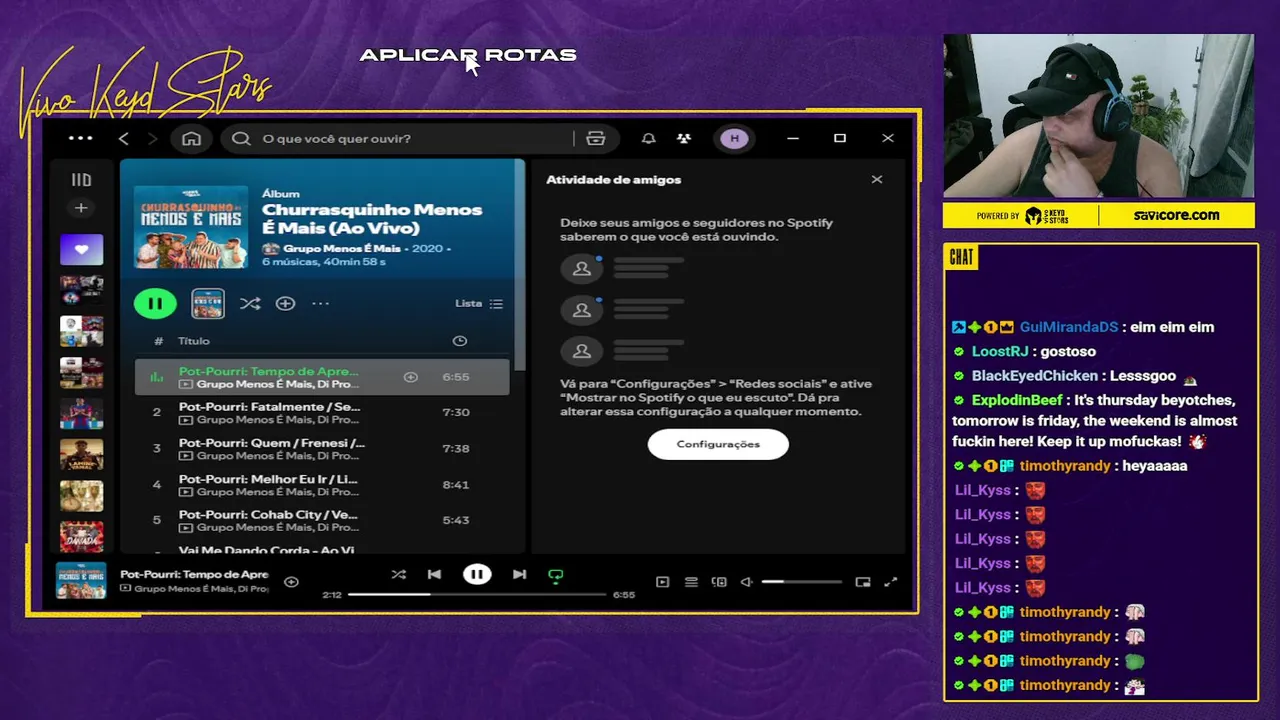Click the streamer webcam feed

(x=1098, y=116)
